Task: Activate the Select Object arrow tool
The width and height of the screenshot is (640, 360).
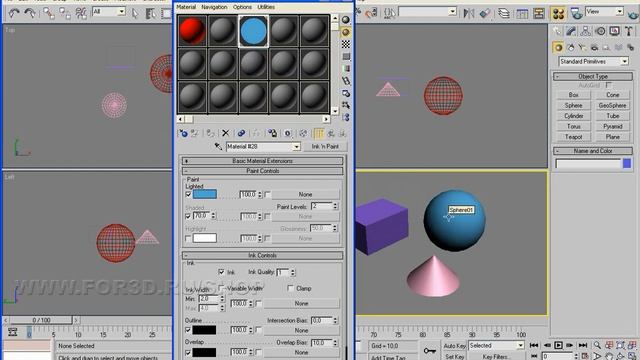Action: pyautogui.click(x=135, y=13)
